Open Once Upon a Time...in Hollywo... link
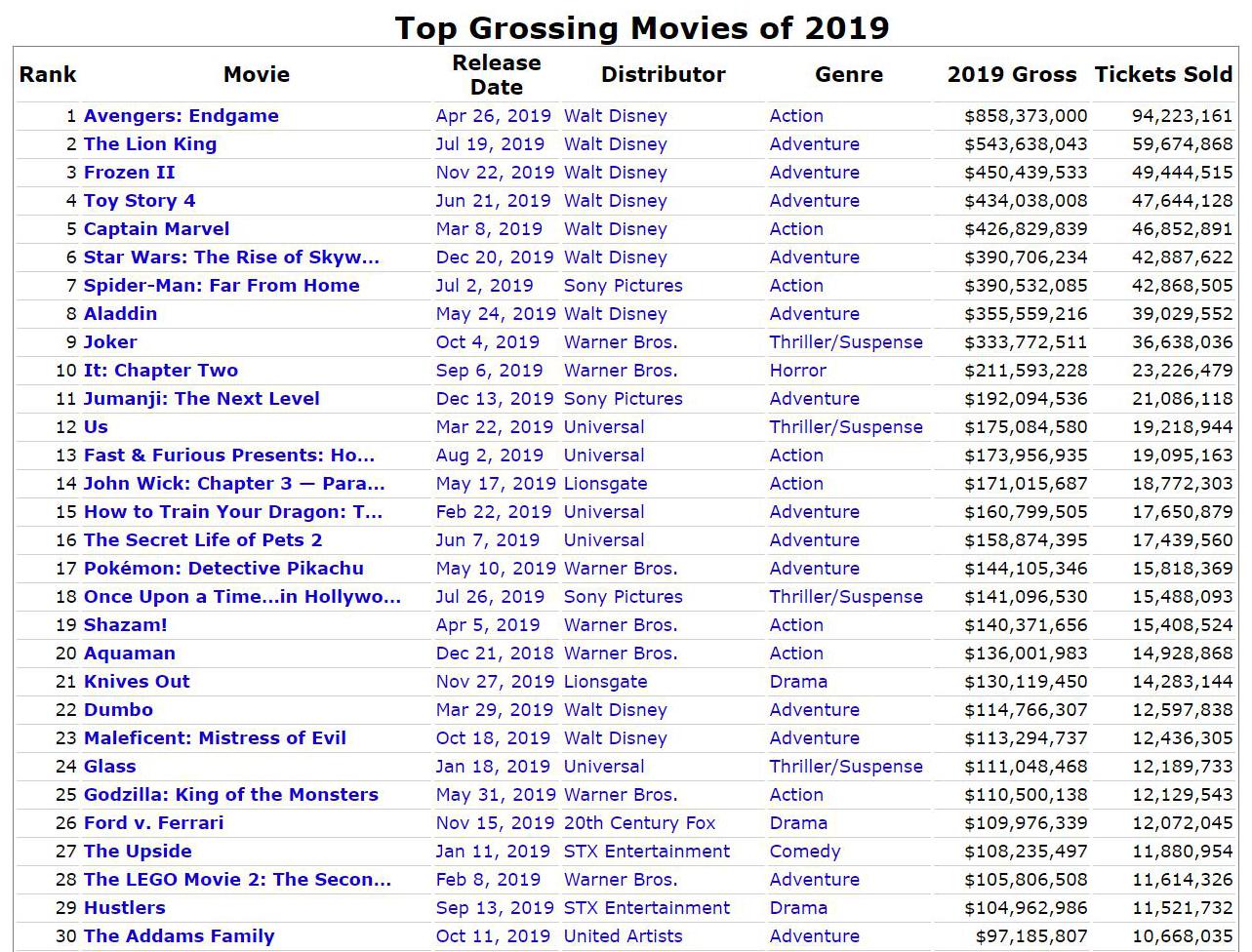 click(242, 596)
